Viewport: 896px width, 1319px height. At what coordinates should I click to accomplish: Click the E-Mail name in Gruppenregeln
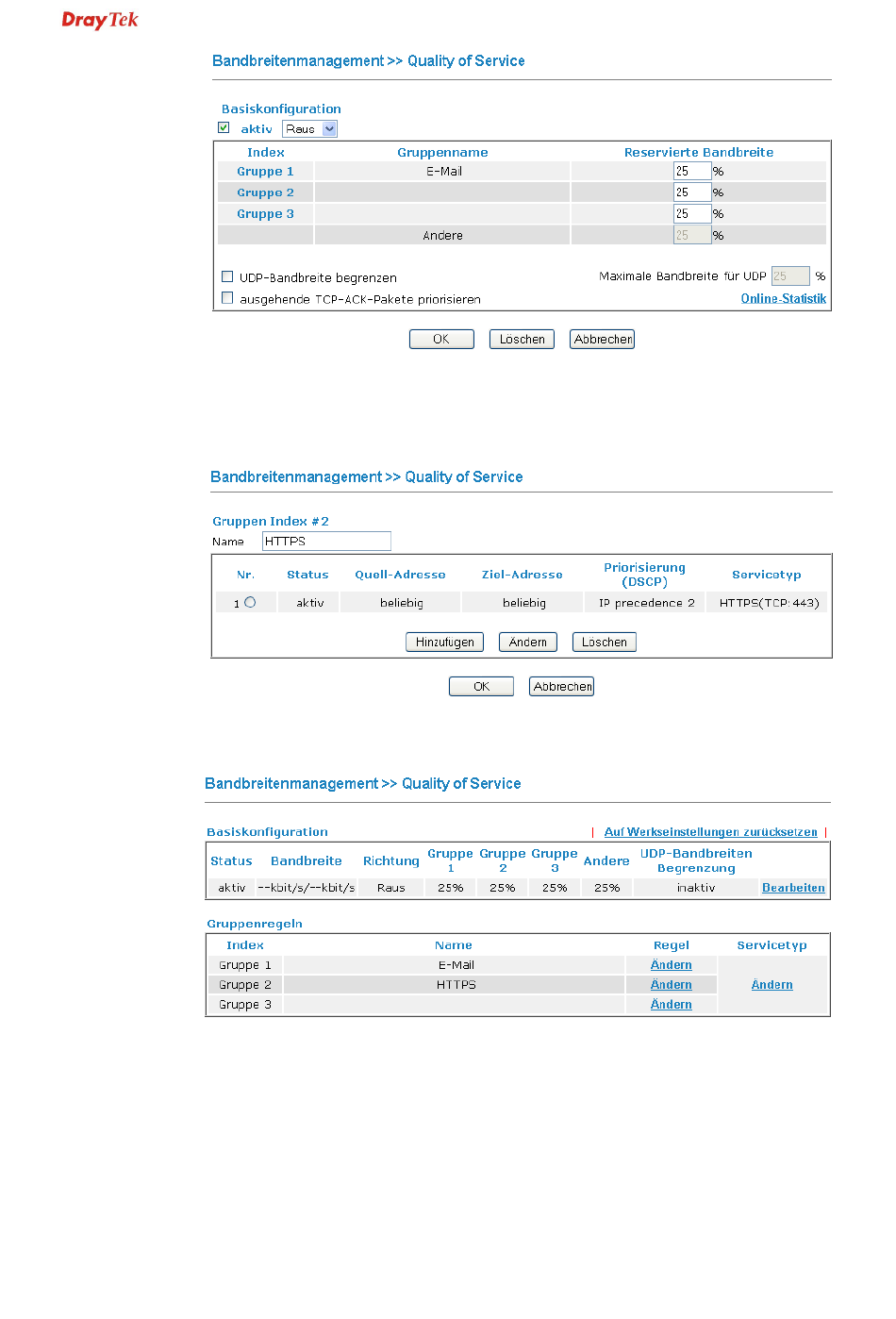coord(455,965)
